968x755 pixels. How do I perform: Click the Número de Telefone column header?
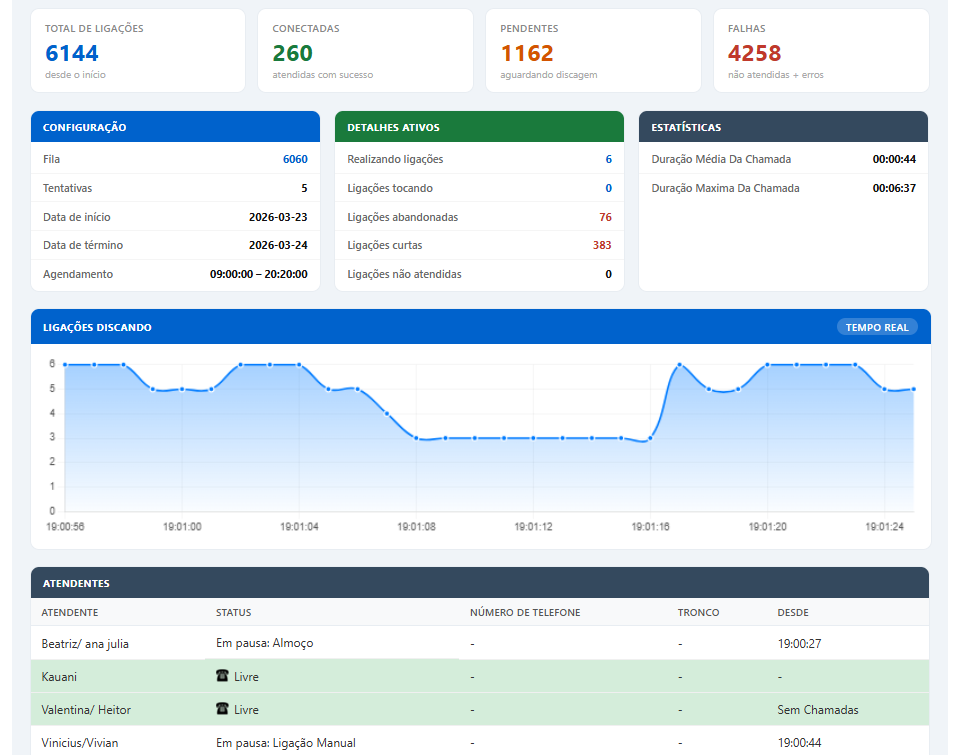[524, 612]
